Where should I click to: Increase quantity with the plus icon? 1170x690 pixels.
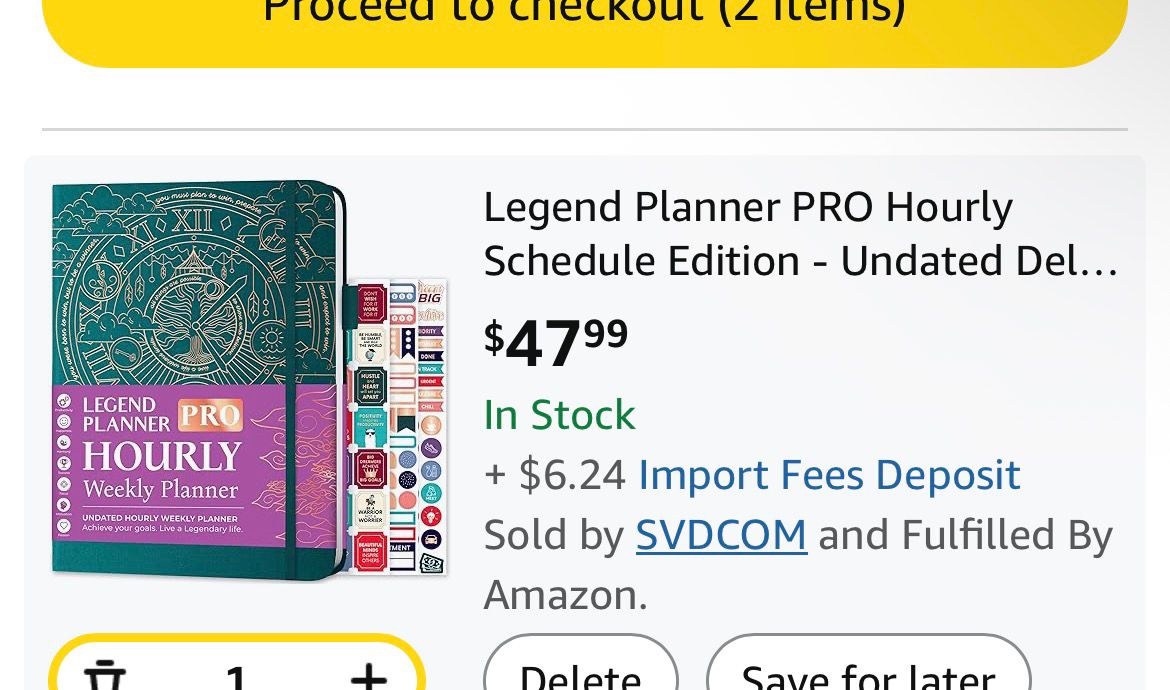point(369,676)
